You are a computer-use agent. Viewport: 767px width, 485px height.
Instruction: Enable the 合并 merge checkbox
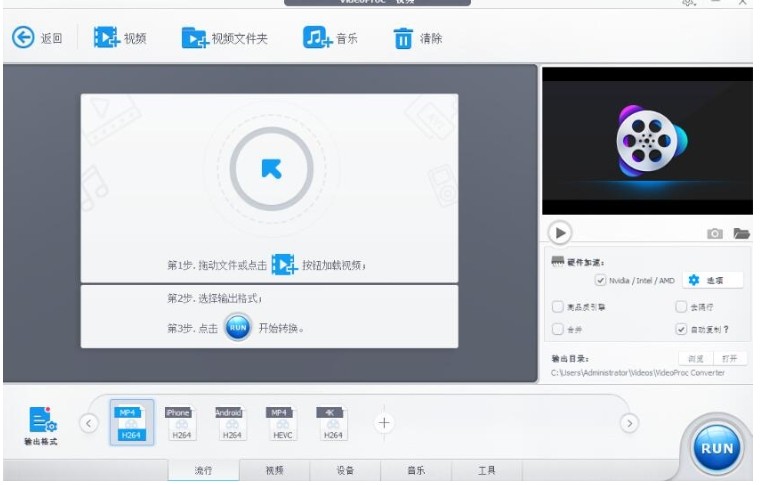558,328
